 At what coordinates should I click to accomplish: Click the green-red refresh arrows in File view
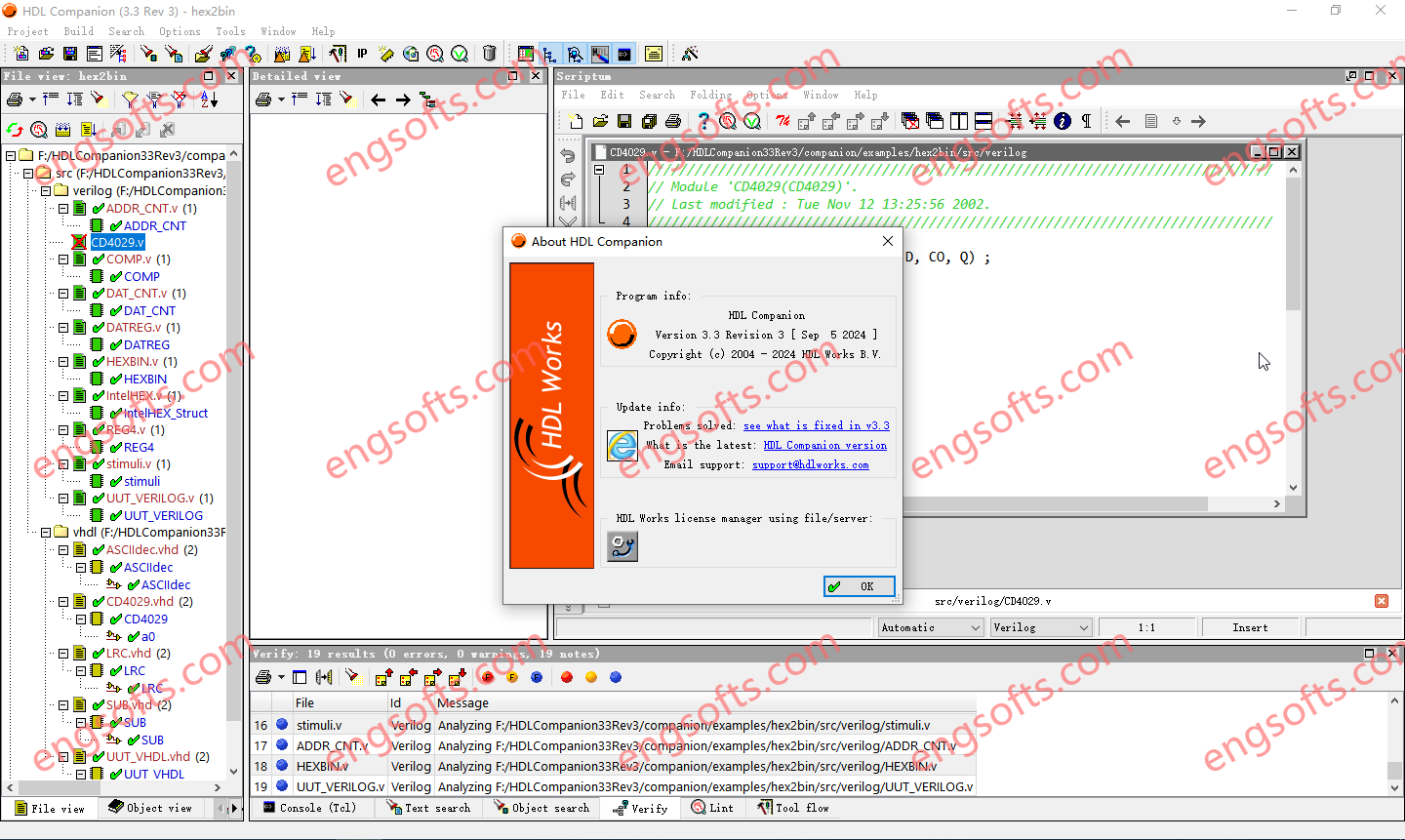pos(15,130)
